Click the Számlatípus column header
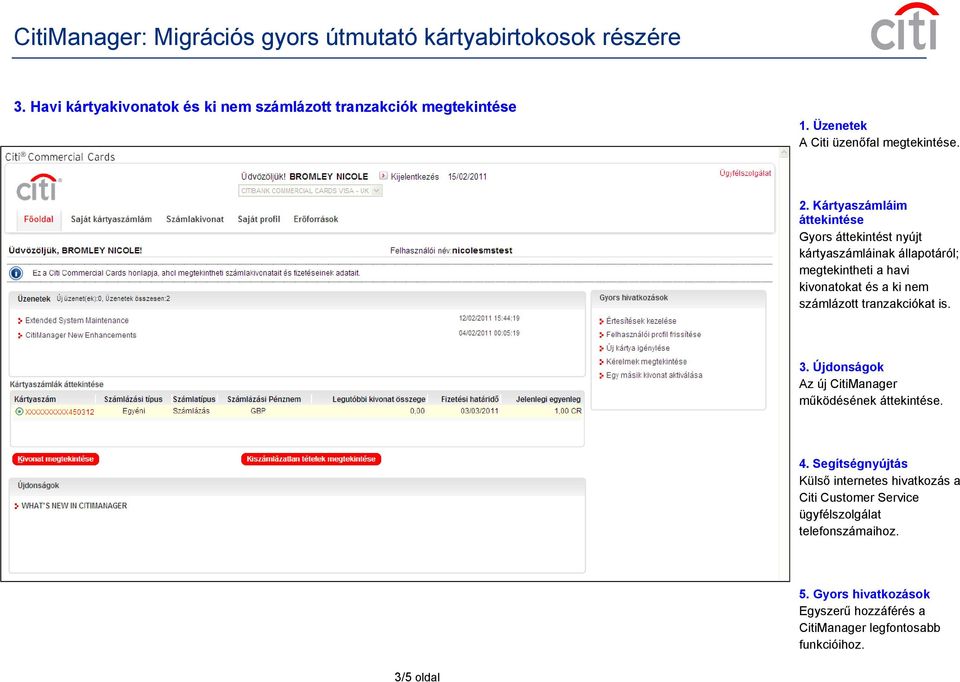 pyautogui.click(x=193, y=399)
